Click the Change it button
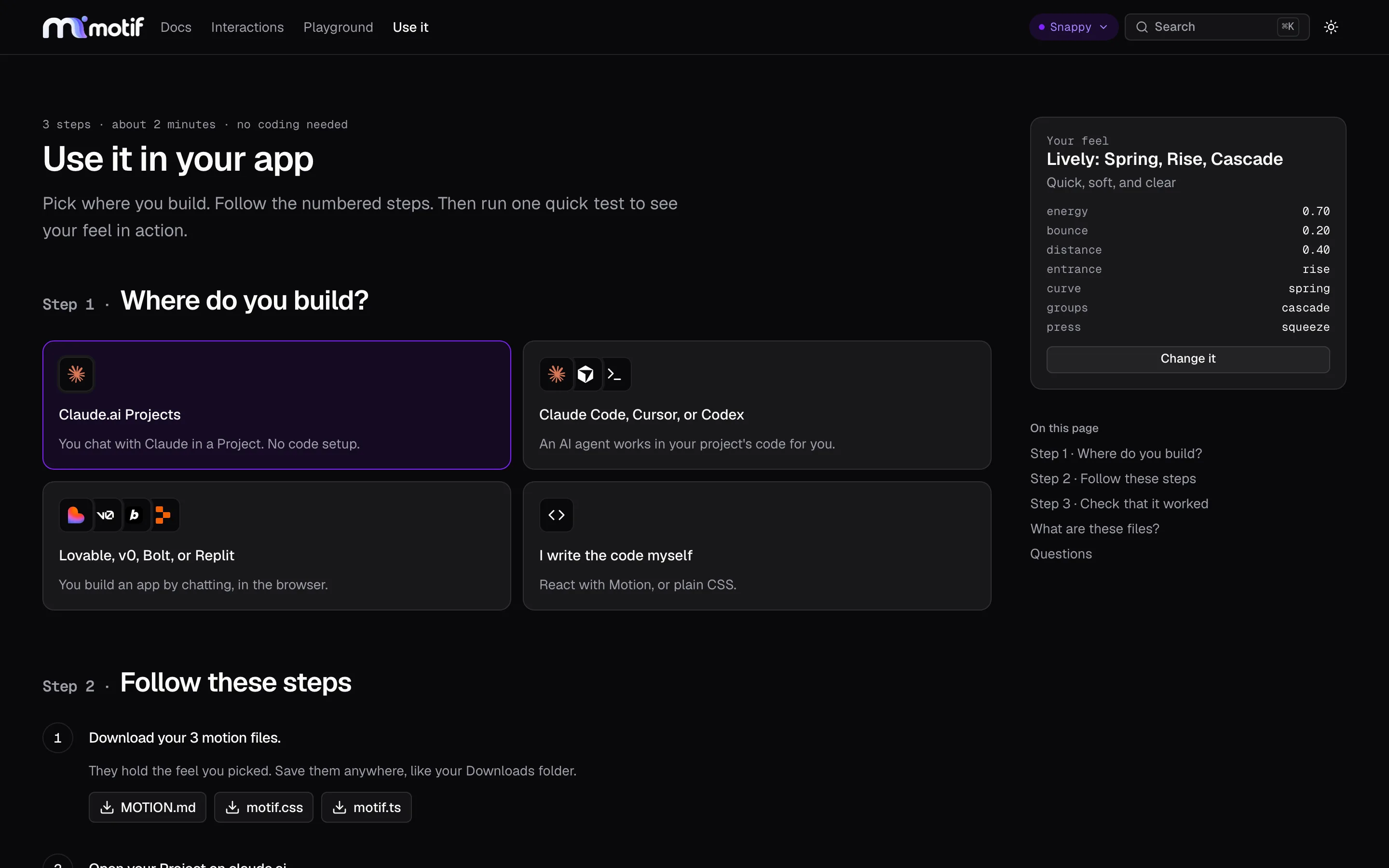 (1187, 359)
